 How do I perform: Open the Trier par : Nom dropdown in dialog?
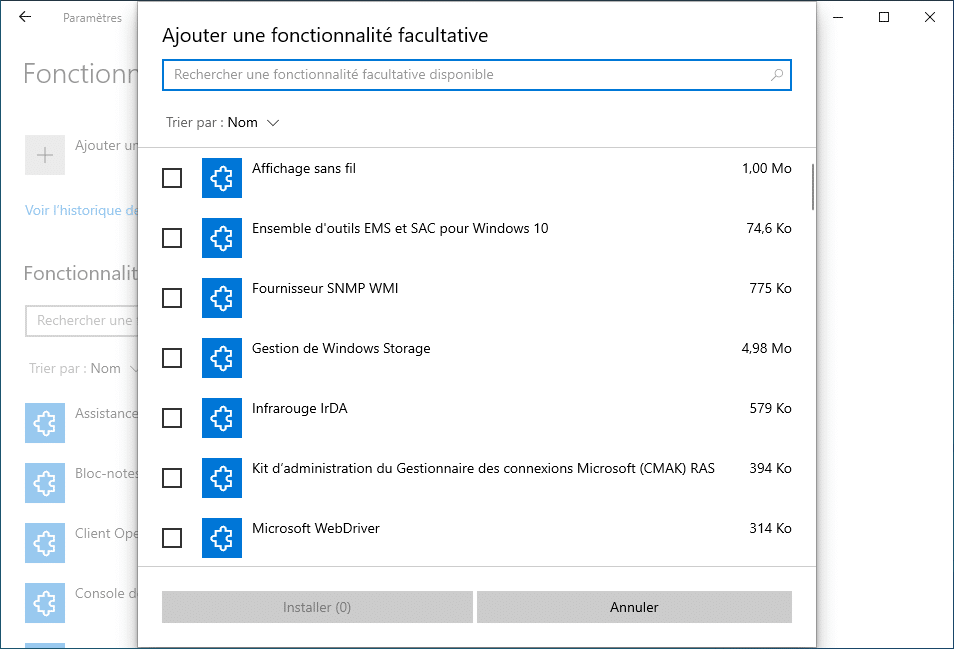tap(223, 123)
